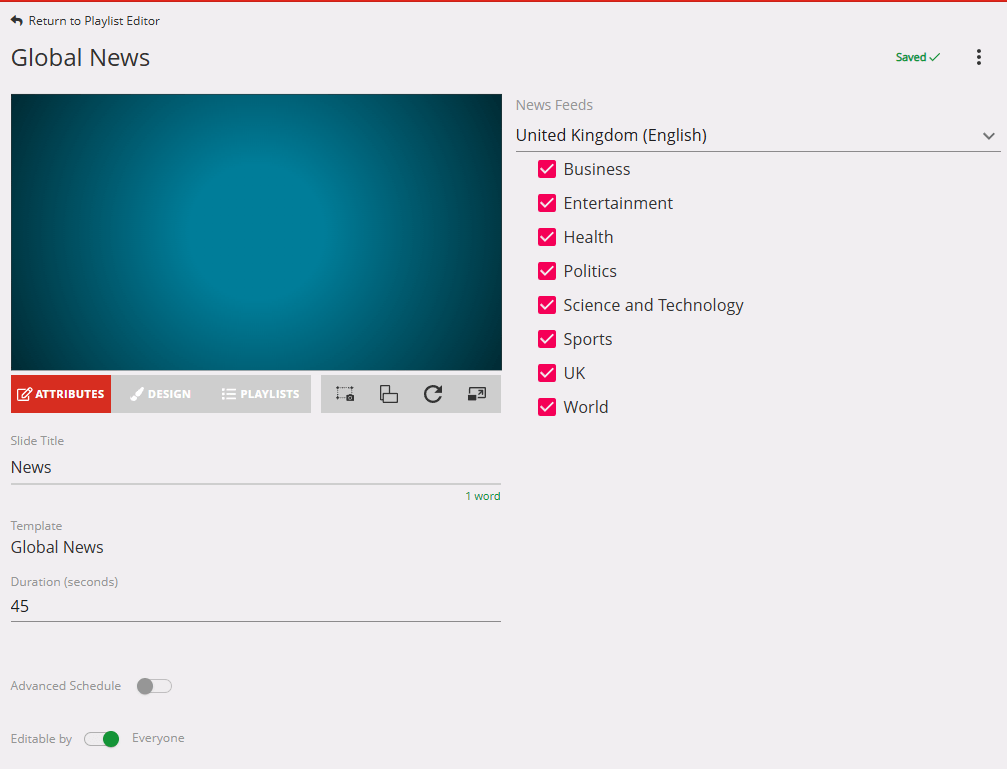
Task: Click the Slide Title text field
Action: (x=255, y=467)
